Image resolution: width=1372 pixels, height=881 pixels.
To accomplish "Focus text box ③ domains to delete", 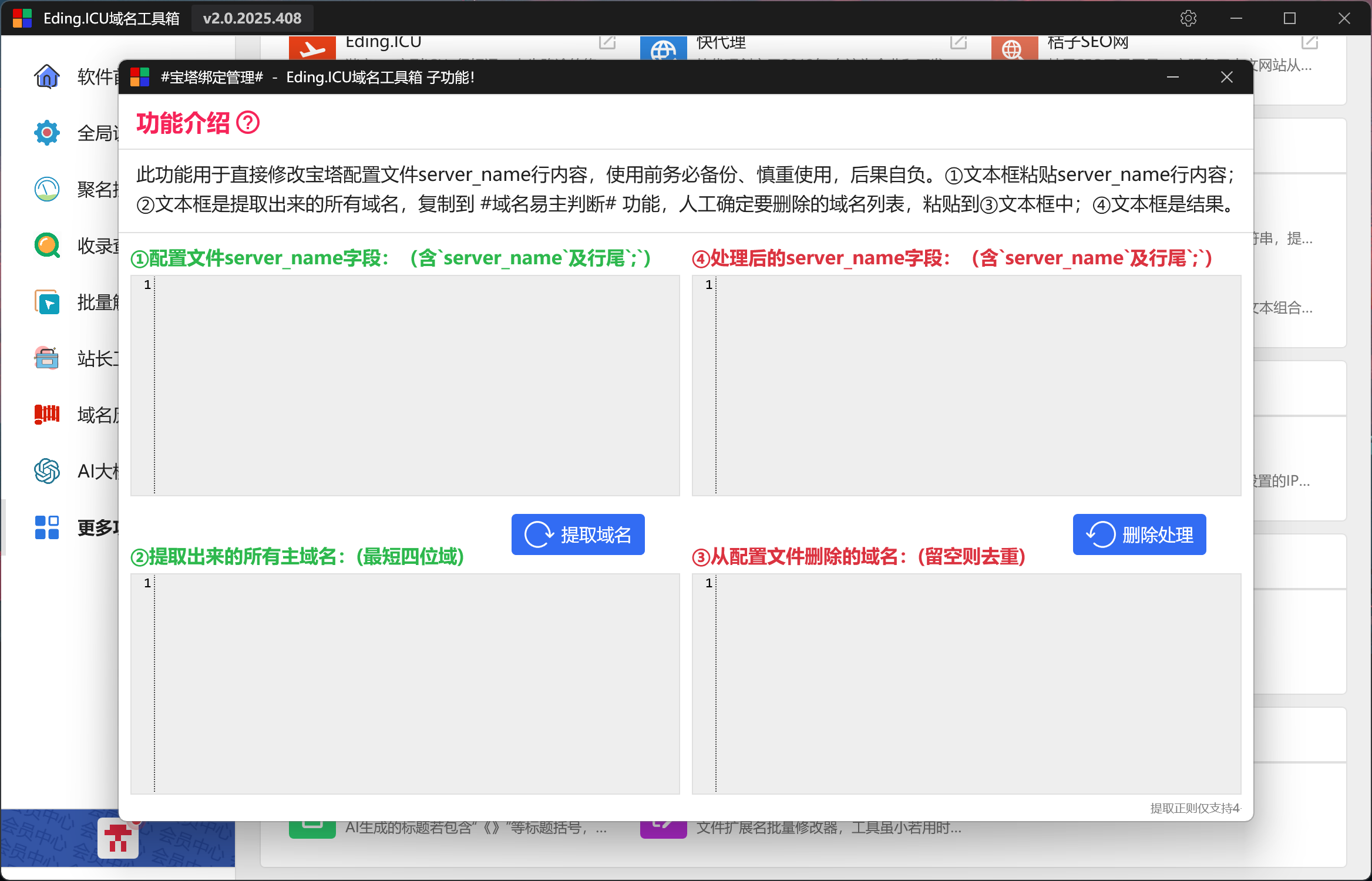I will click(967, 684).
